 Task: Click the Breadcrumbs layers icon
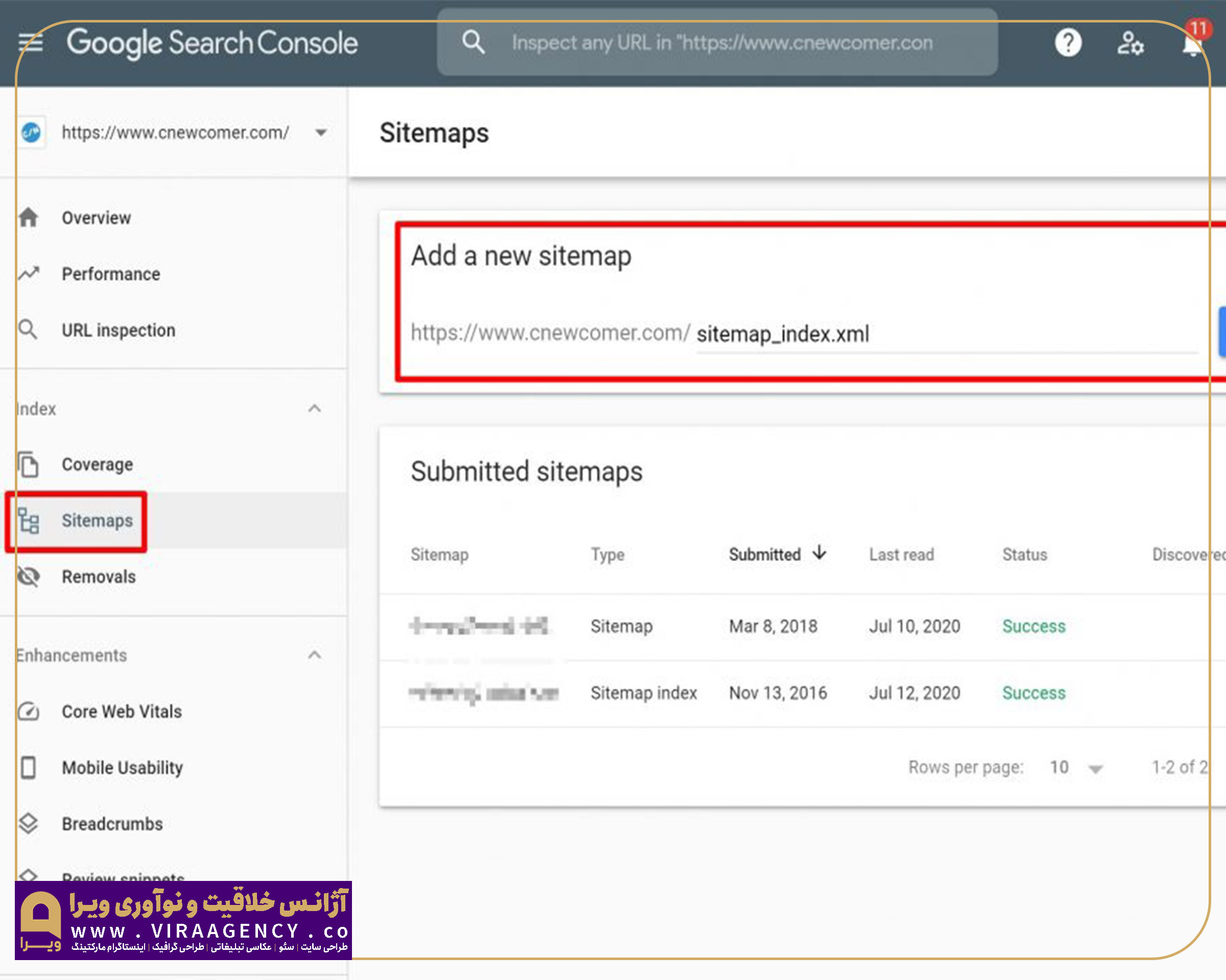point(28,823)
